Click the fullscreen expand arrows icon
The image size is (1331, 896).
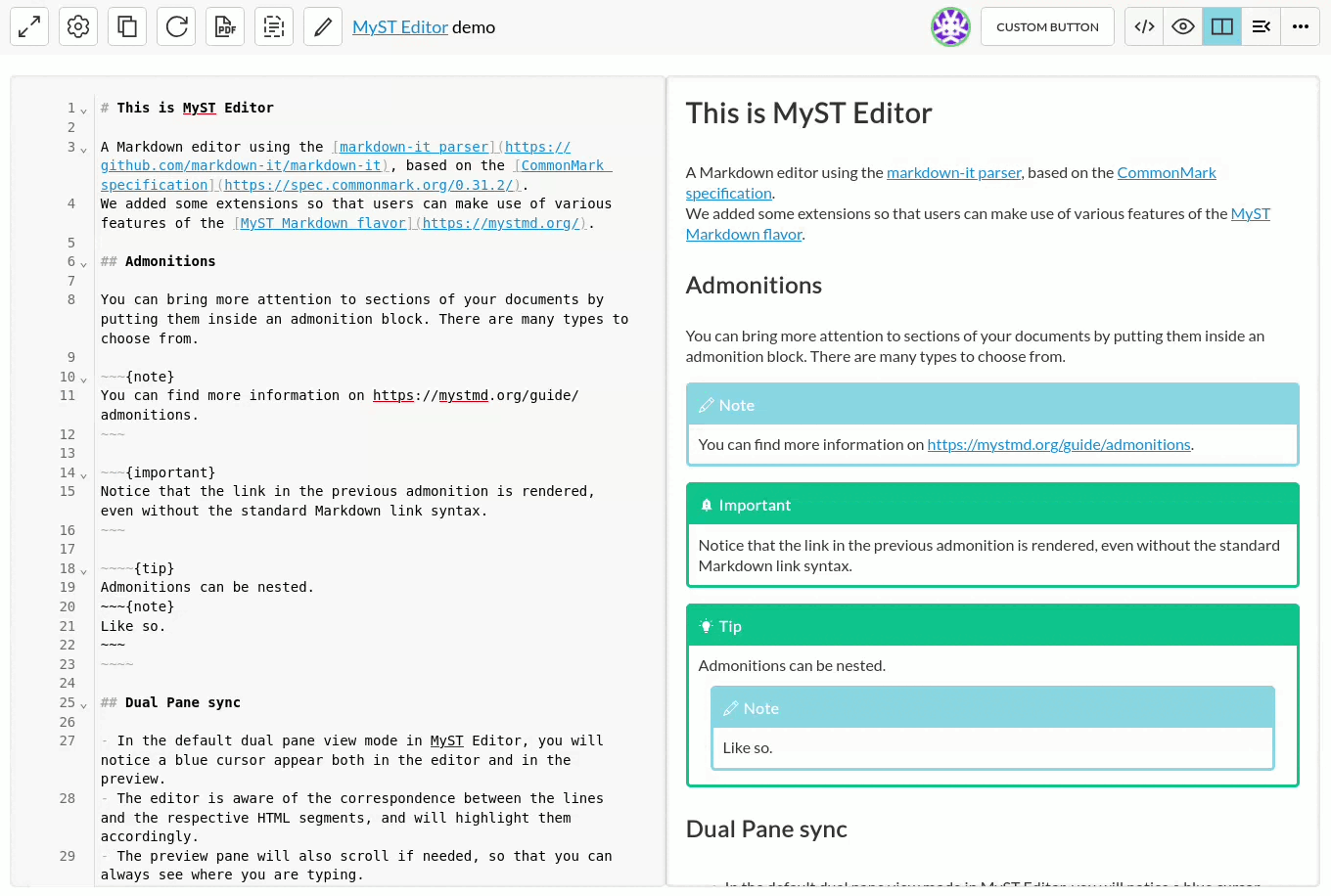pyautogui.click(x=29, y=26)
